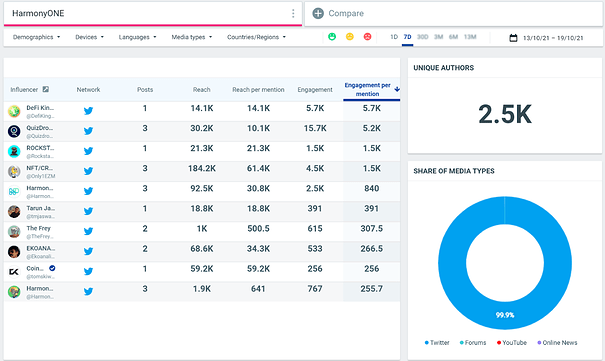This screenshot has width=605, height=361.
Task: Sort by Engagement column header
Action: click(315, 89)
